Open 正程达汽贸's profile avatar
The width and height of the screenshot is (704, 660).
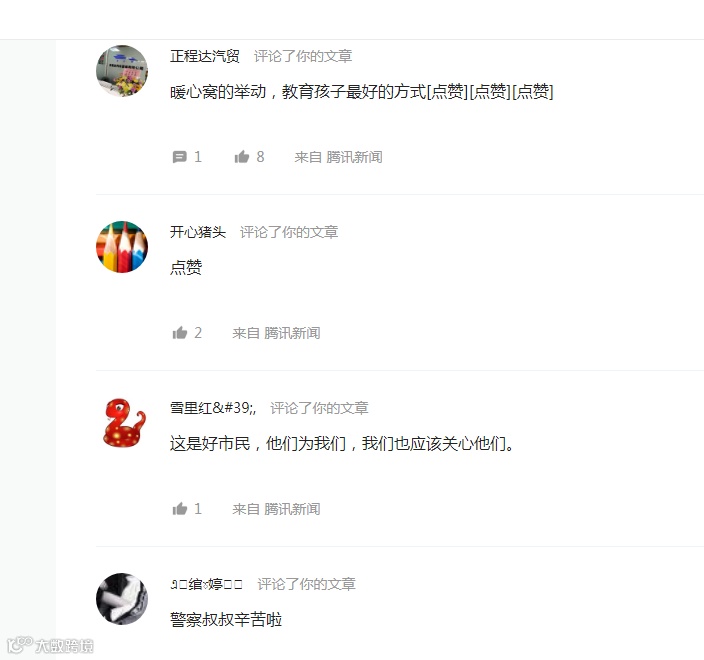point(122,70)
